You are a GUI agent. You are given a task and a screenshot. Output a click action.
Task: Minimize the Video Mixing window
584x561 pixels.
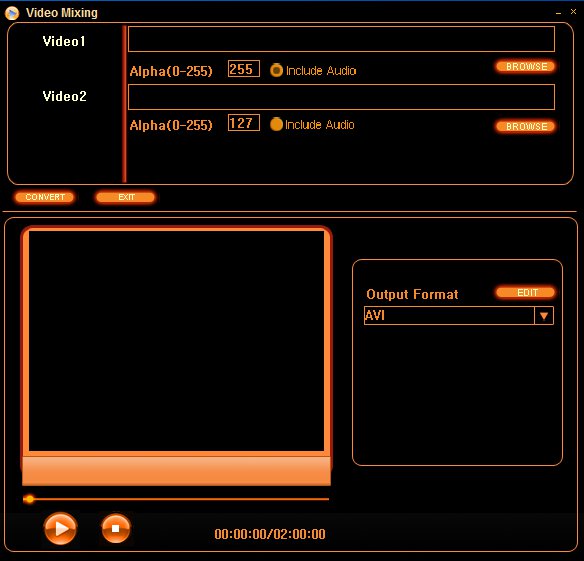tap(558, 13)
